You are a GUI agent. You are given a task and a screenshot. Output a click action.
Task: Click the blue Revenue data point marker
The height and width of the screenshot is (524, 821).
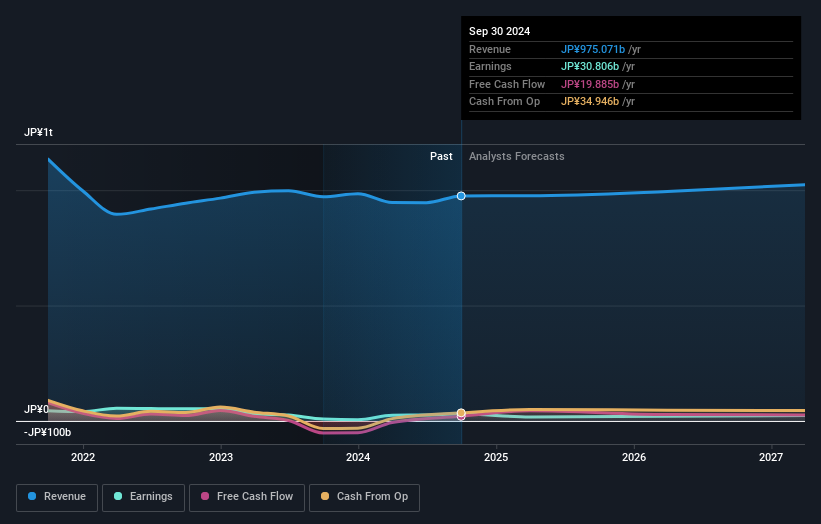[x=461, y=196]
